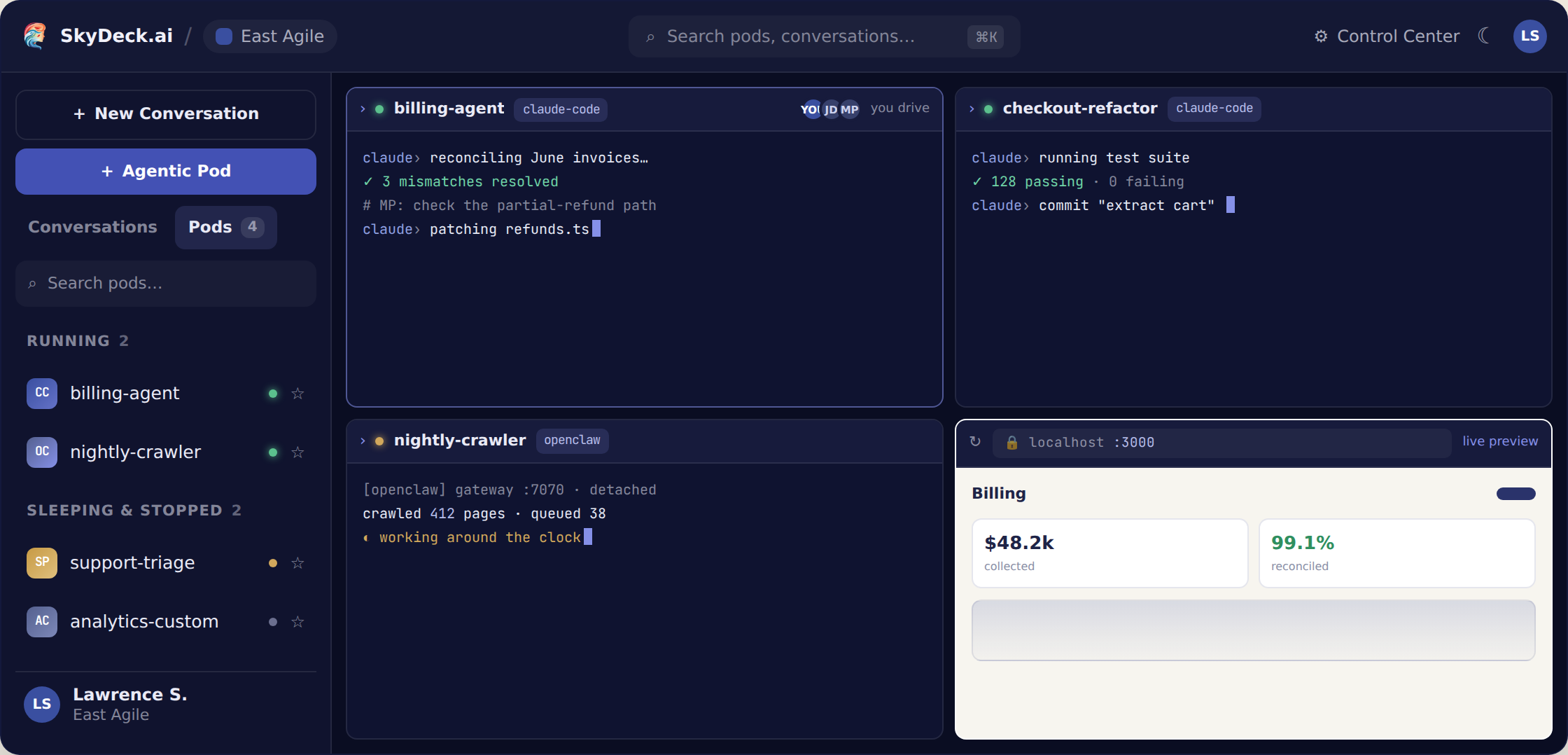
Task: Click the amber dot in nightly-crawler header
Action: click(379, 441)
